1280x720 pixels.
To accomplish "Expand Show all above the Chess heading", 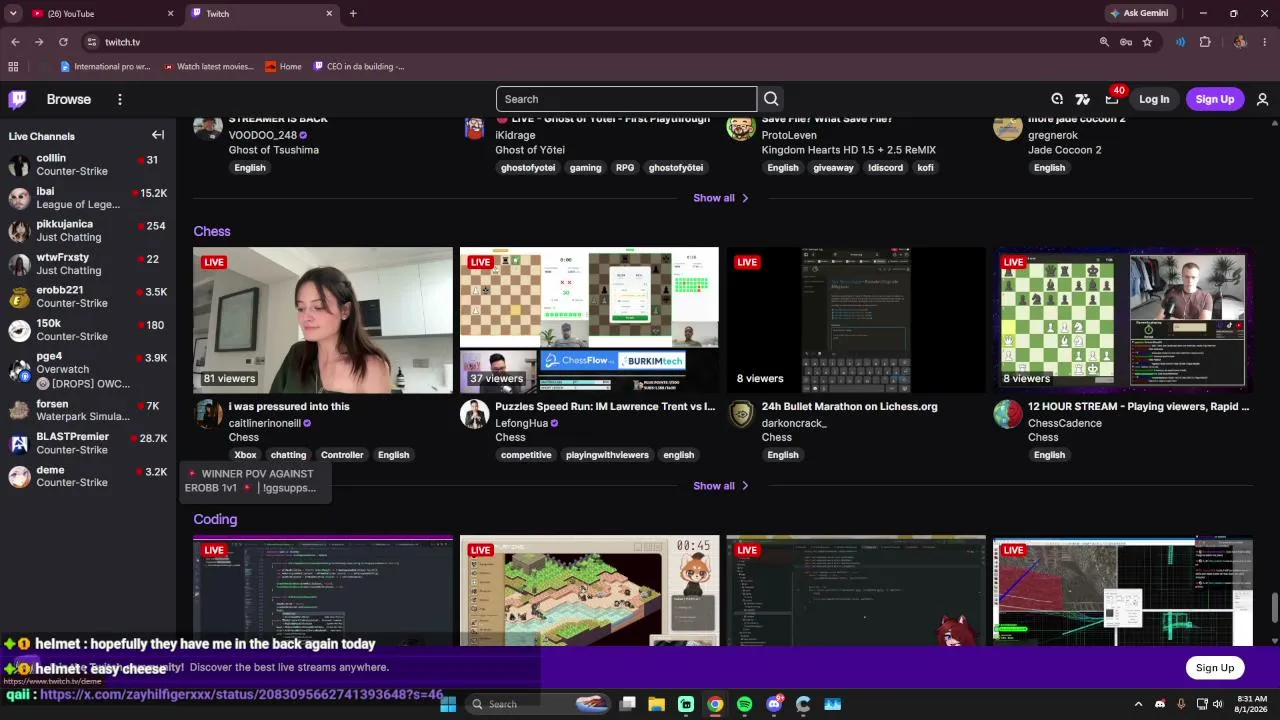I will 721,198.
